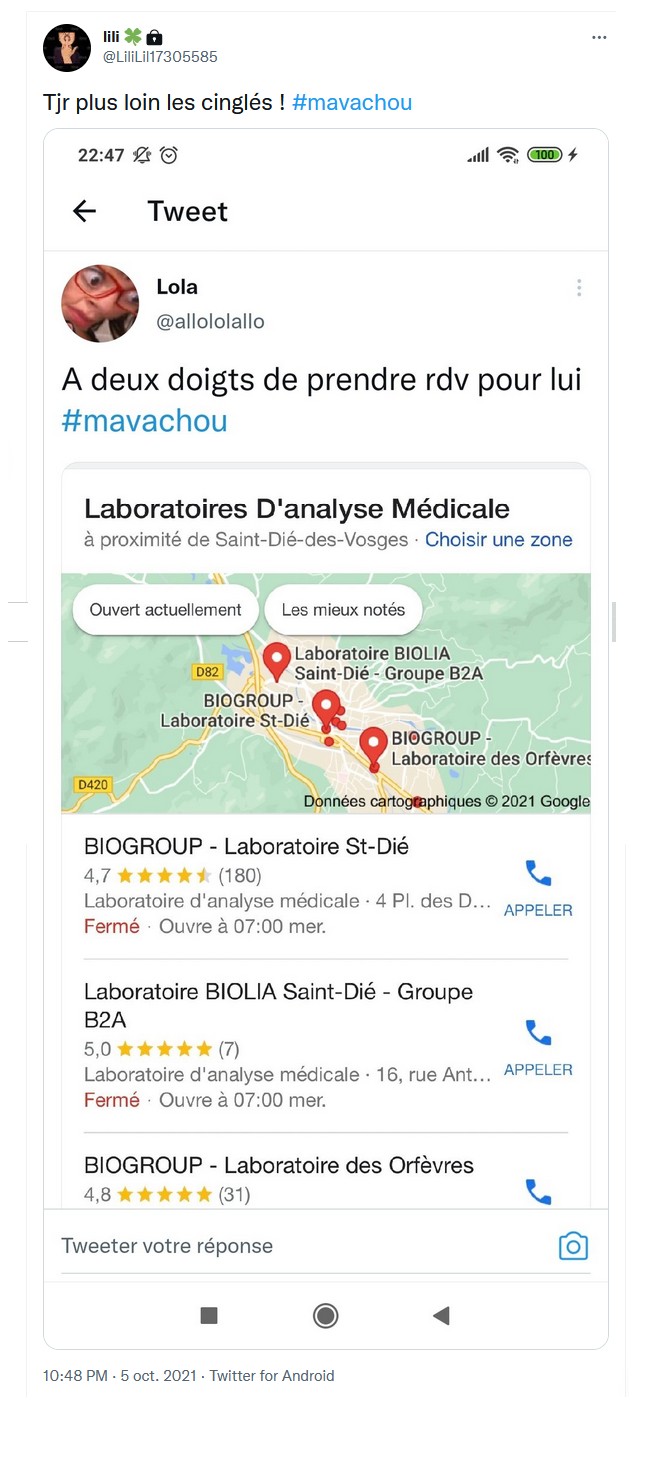Screen dimensions: 648x1464
Task: Tap phone icon for BIOGROUP Laboratoire St-Dié
Action: click(538, 875)
